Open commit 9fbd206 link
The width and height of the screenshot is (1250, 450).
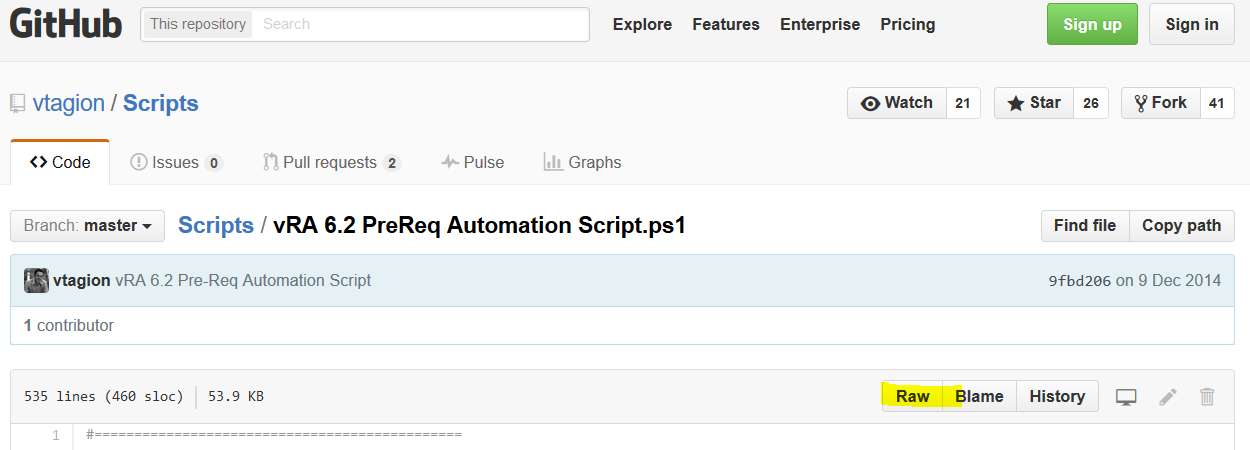[1079, 281]
